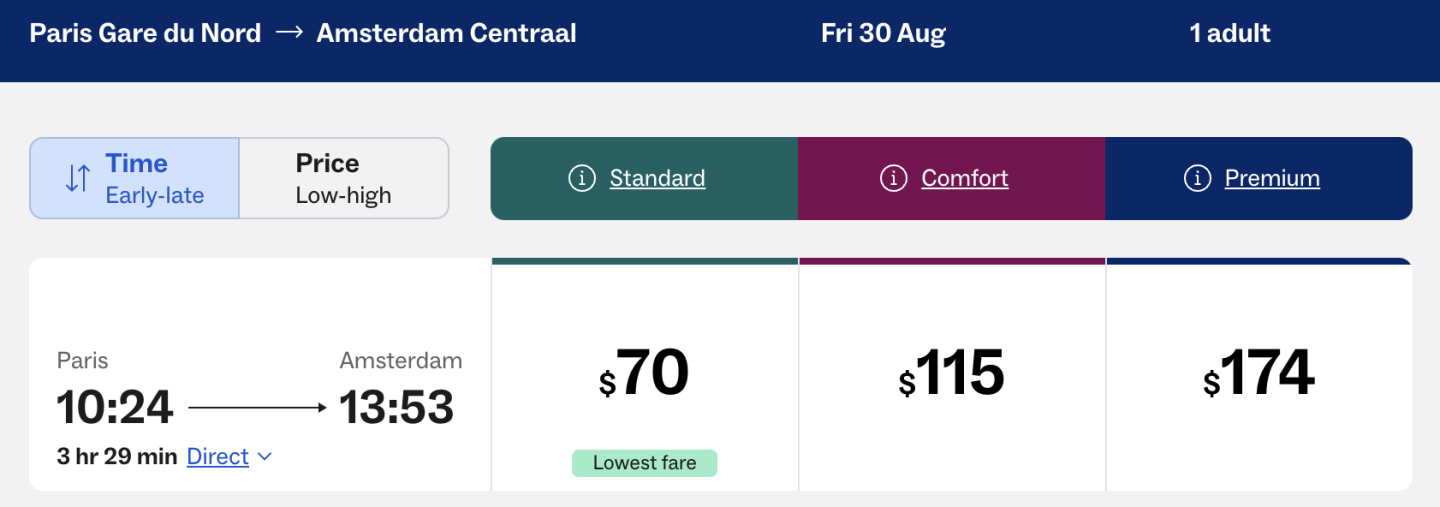Select the $115 Comfort fare
This screenshot has width=1440, height=507.
click(951, 375)
